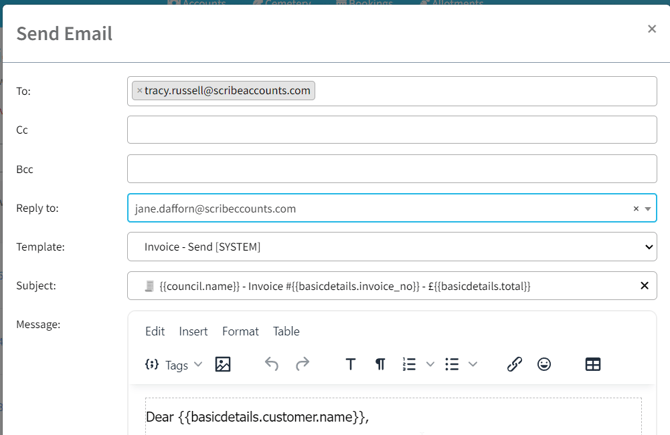Open the Tags dropdown

175,365
